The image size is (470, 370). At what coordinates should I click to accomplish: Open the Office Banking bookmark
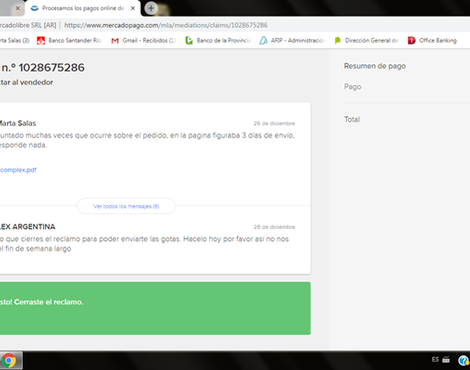click(432, 40)
